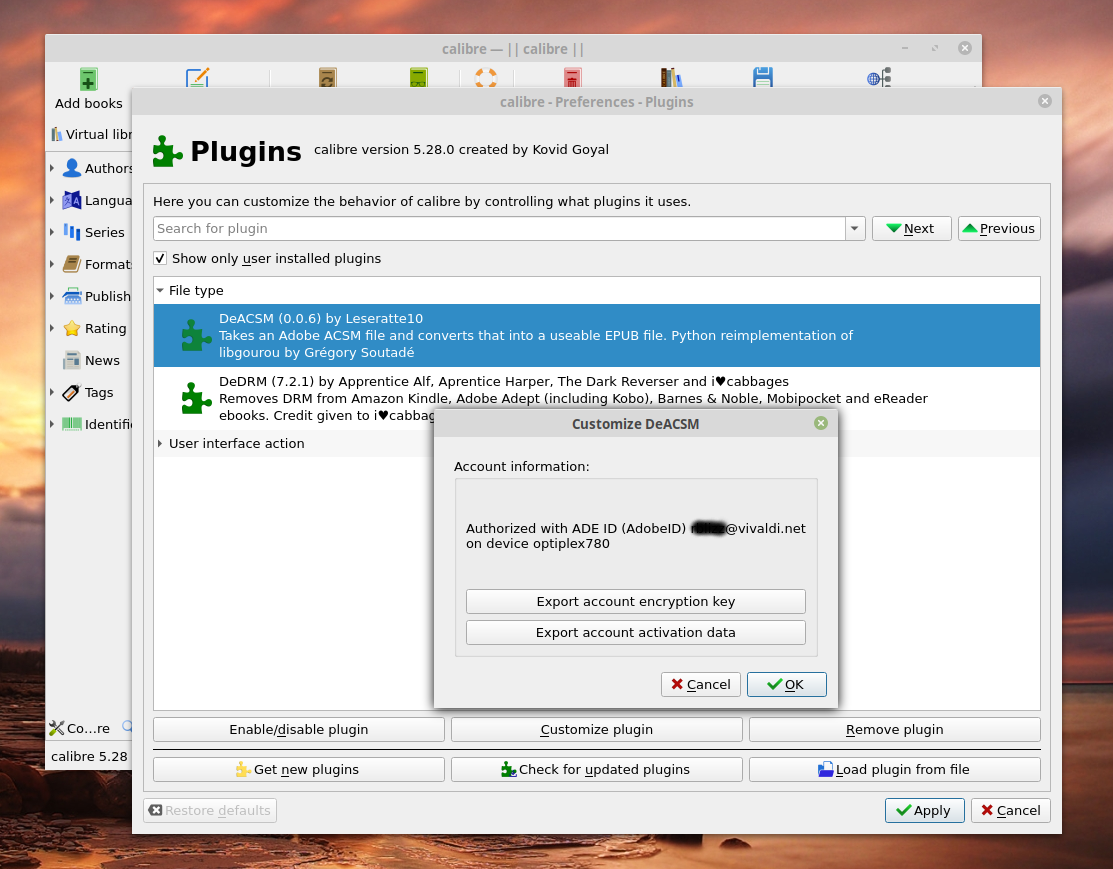The width and height of the screenshot is (1113, 869).
Task: Click the Authors person icon in sidebar
Action: [72, 168]
